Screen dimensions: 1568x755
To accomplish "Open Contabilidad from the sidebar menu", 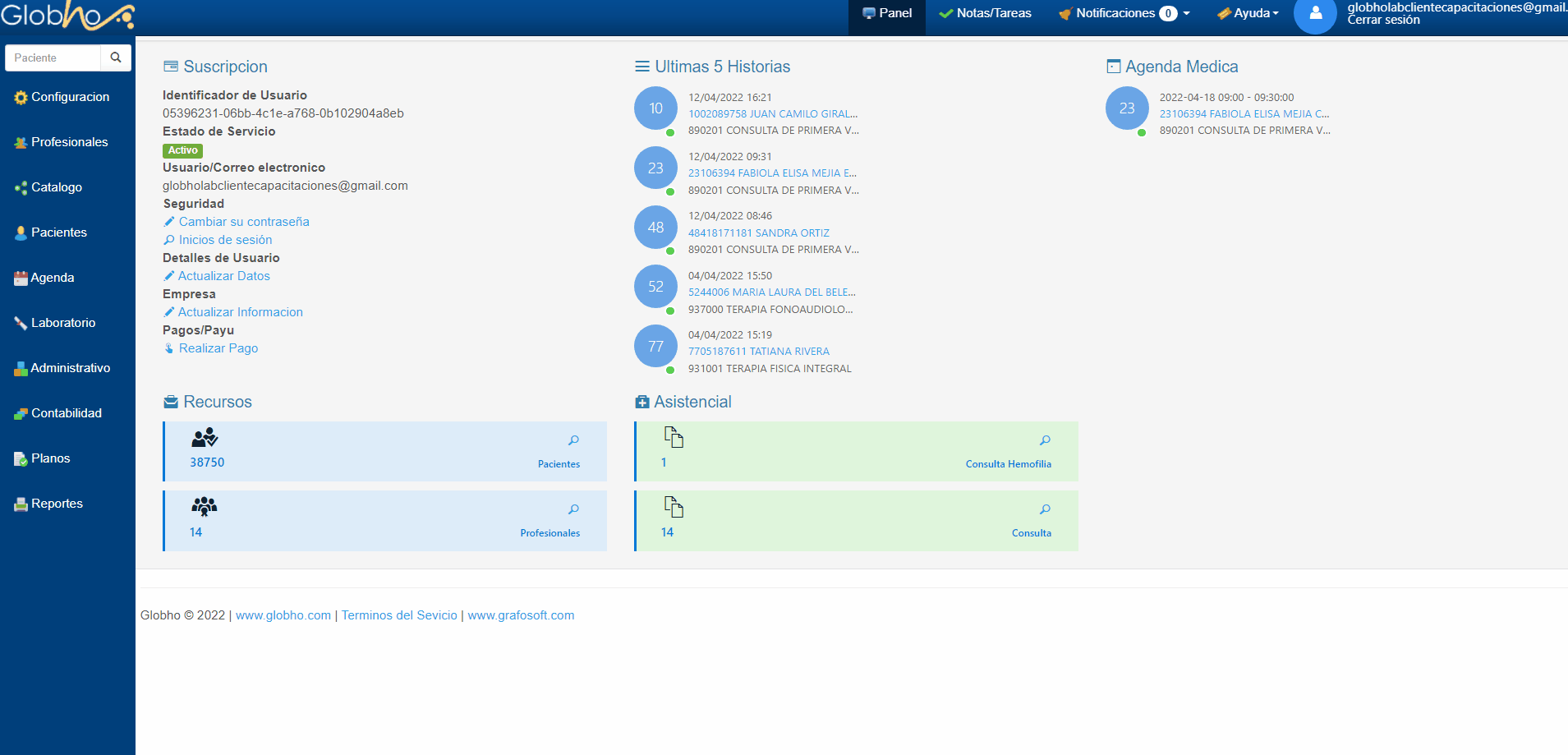I will click(66, 413).
